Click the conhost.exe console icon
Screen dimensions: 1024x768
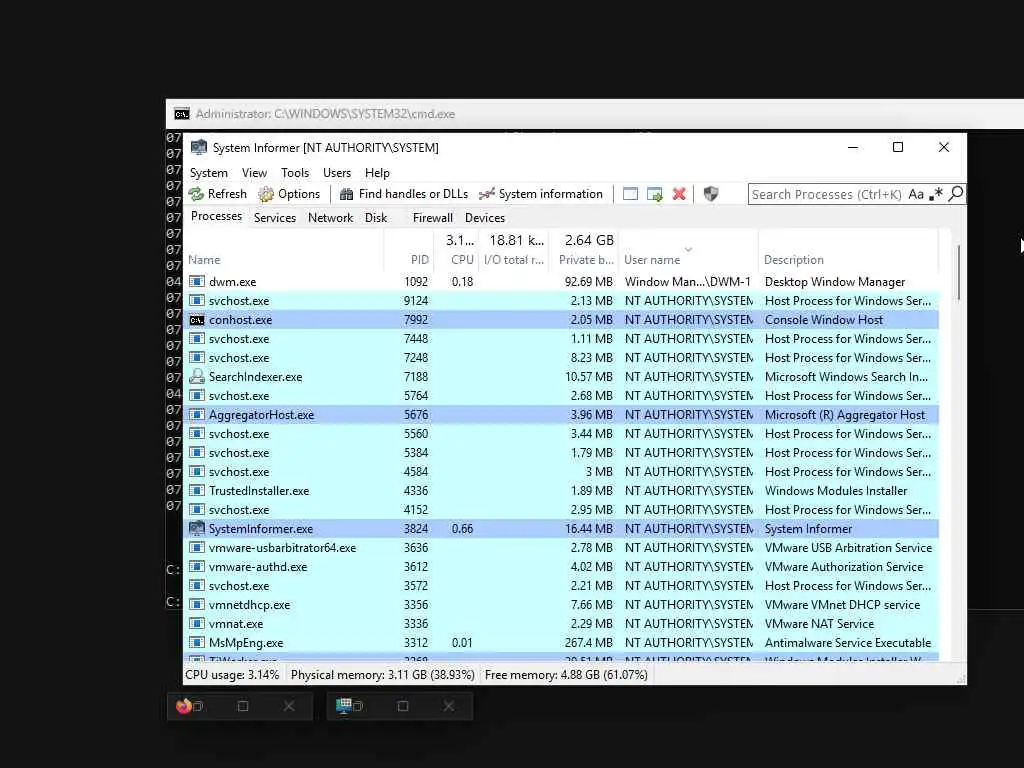[197, 320]
